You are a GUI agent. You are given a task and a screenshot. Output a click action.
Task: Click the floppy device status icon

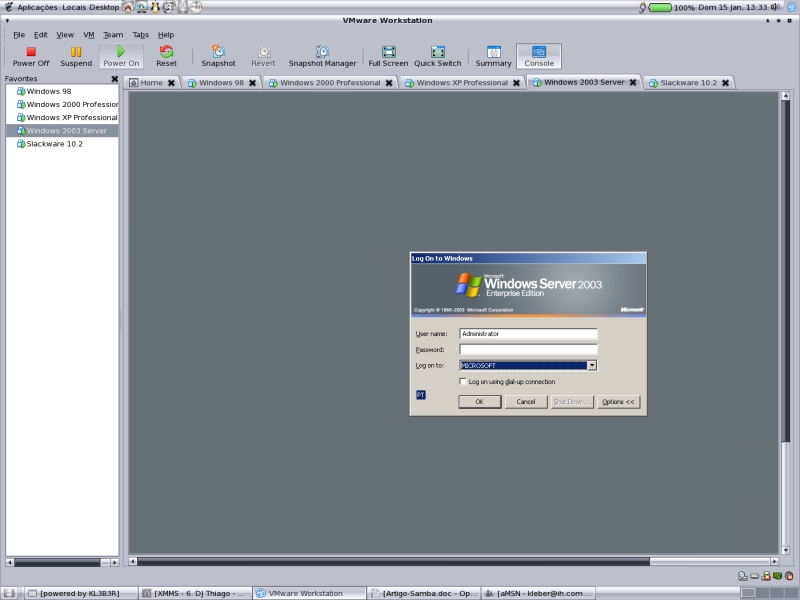point(766,576)
